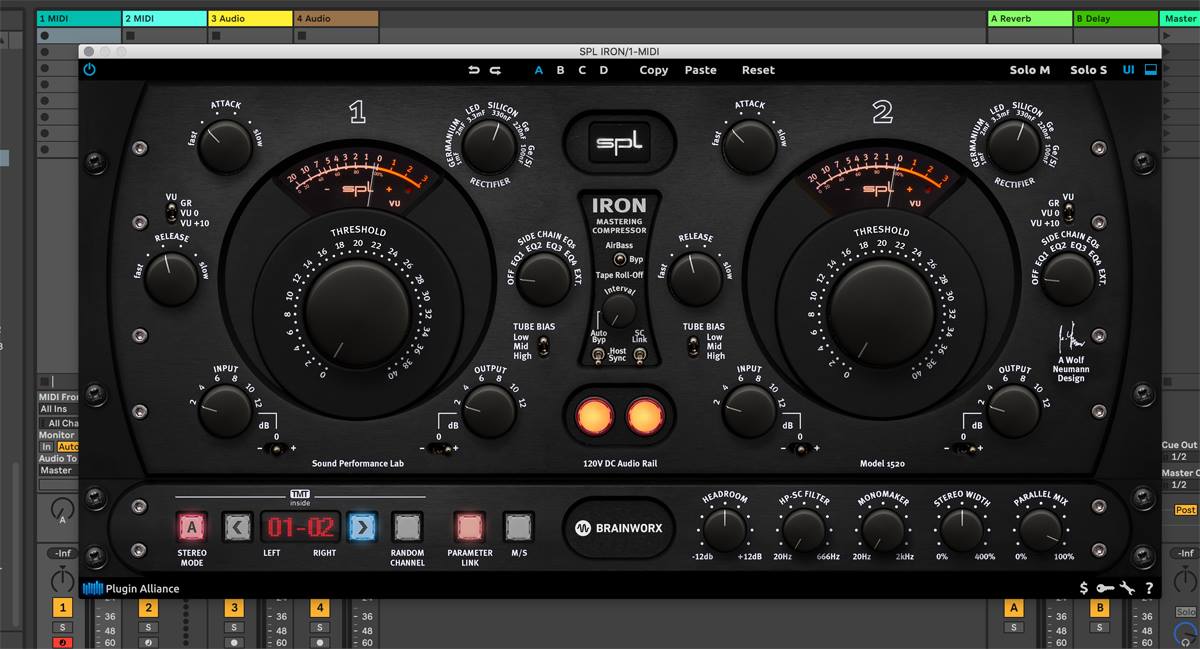Flip channel 1 input dB range switch
Screen dimensions: 1200x649
coord(277,448)
